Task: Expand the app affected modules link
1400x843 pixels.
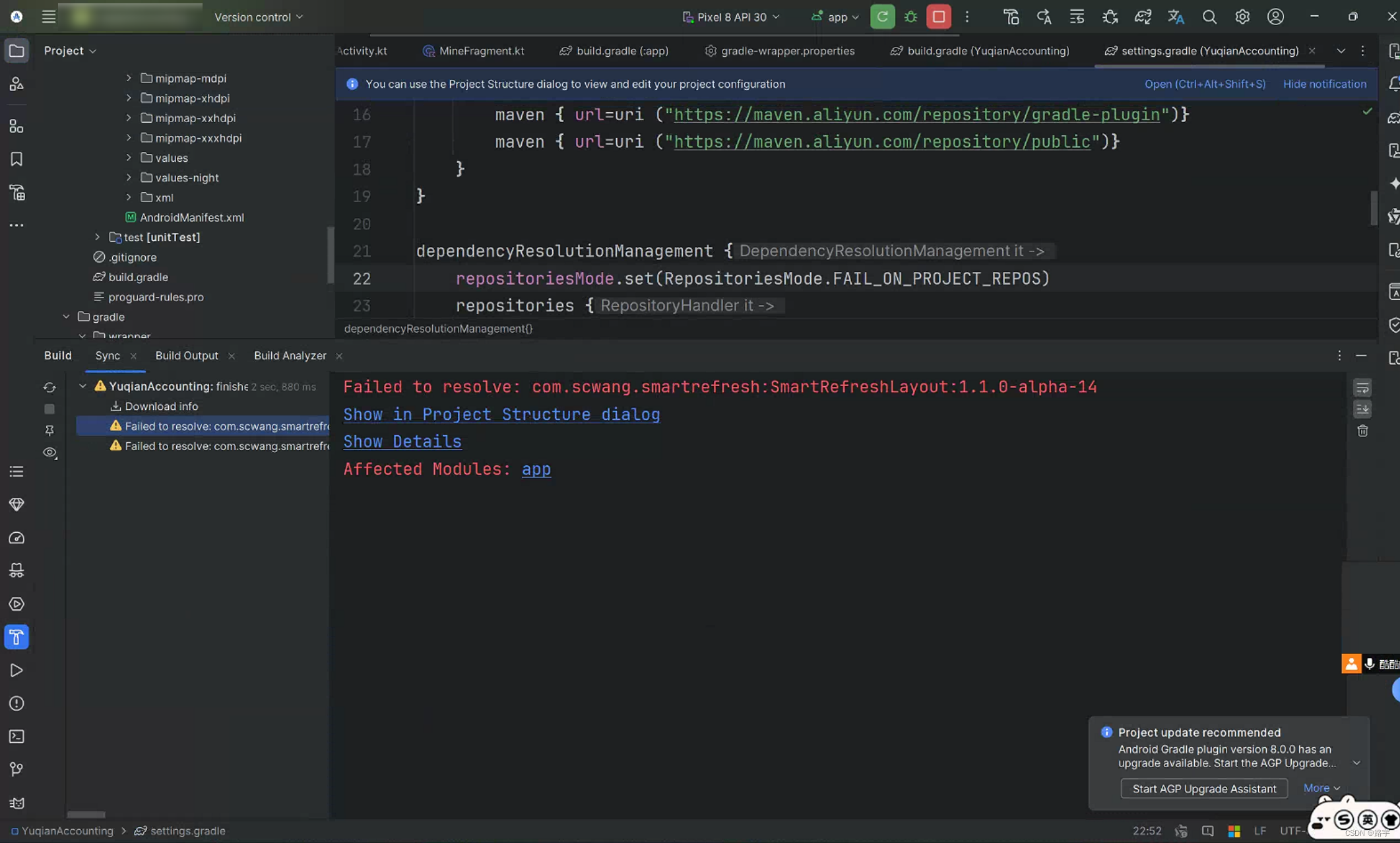Action: point(536,468)
